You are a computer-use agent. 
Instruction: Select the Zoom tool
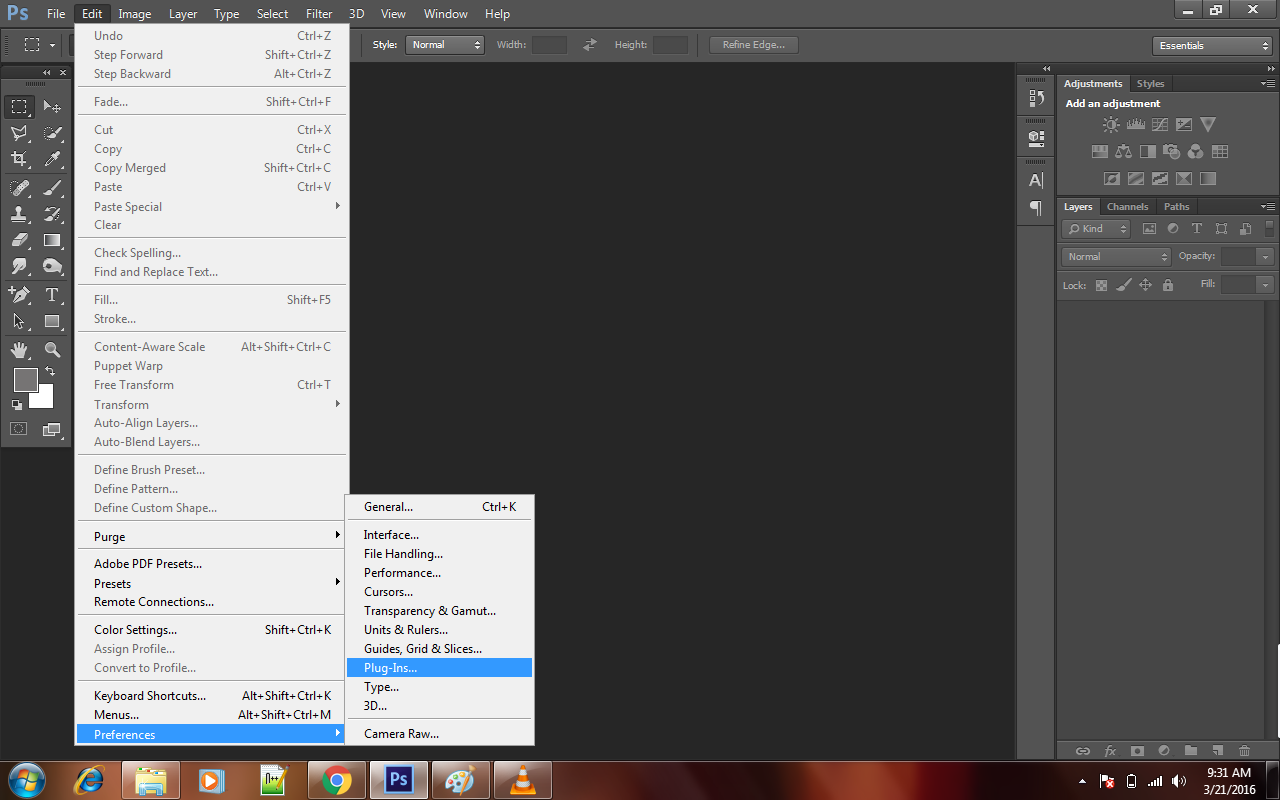[52, 350]
